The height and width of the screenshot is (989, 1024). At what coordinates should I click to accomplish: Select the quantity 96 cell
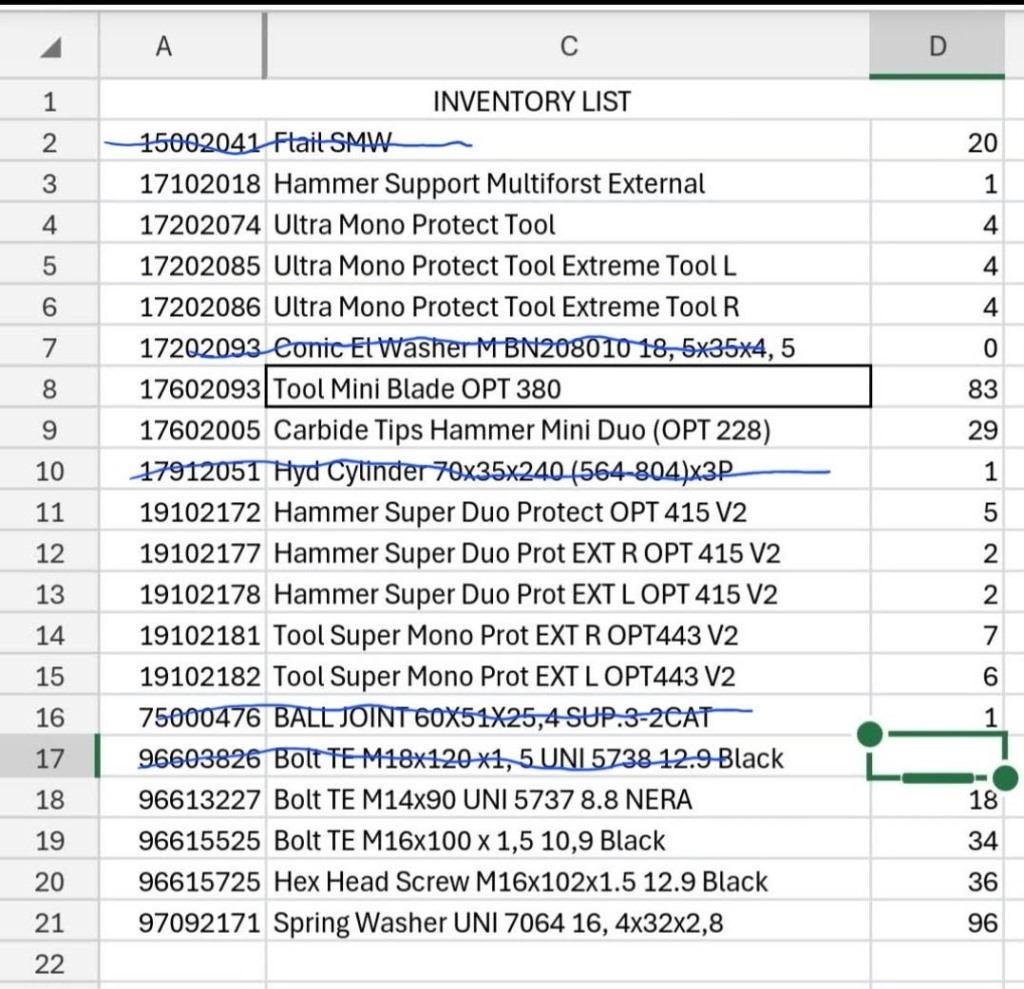click(937, 923)
